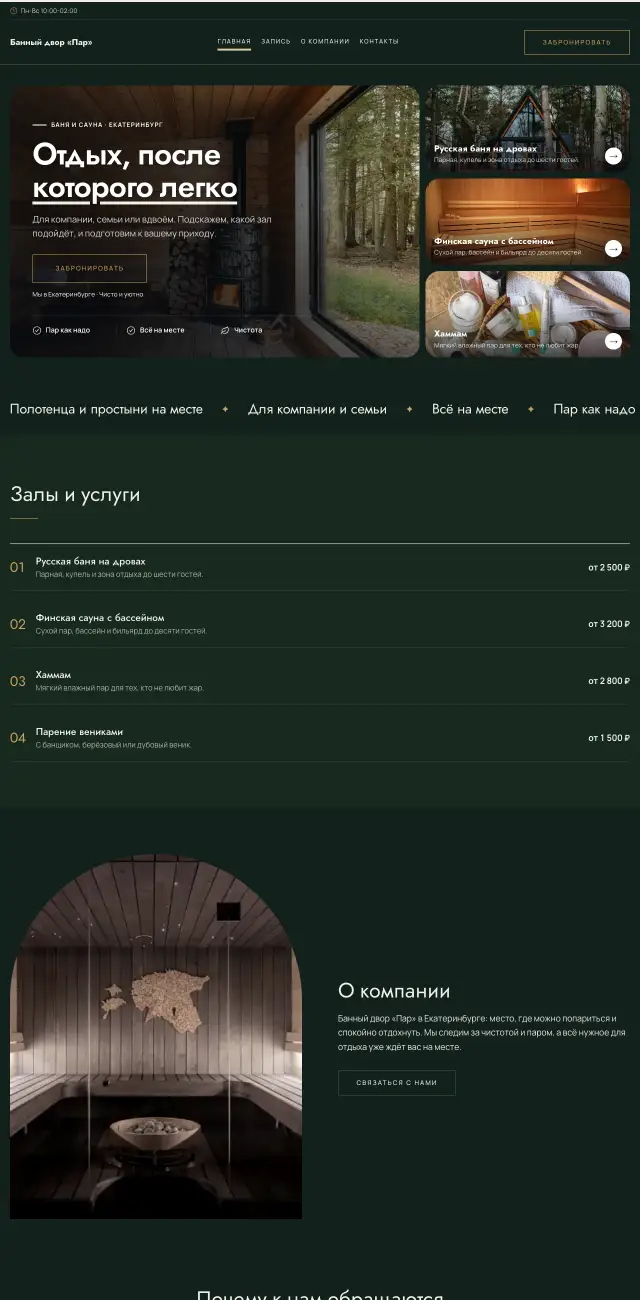This screenshot has height=1300, width=640.
Task: Select service row 04 Парение вениками
Action: tap(320, 738)
